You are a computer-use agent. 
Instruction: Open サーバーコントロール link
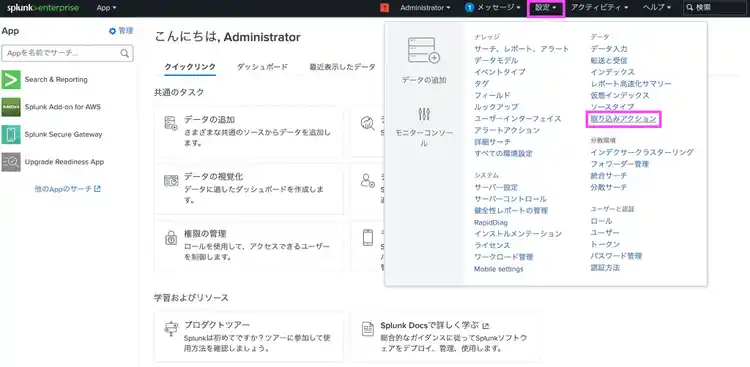510,199
